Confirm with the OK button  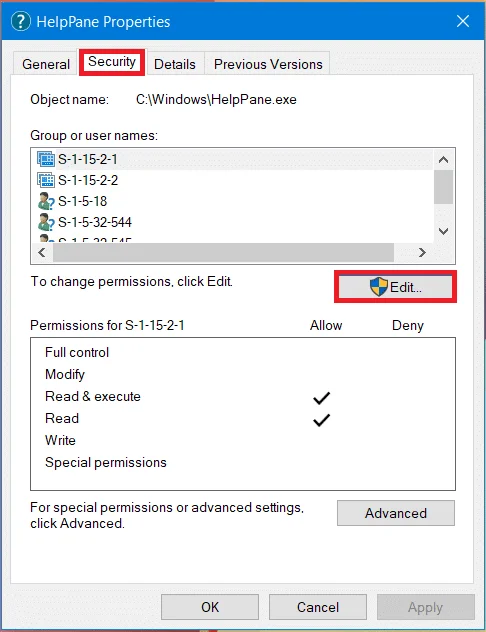click(210, 607)
